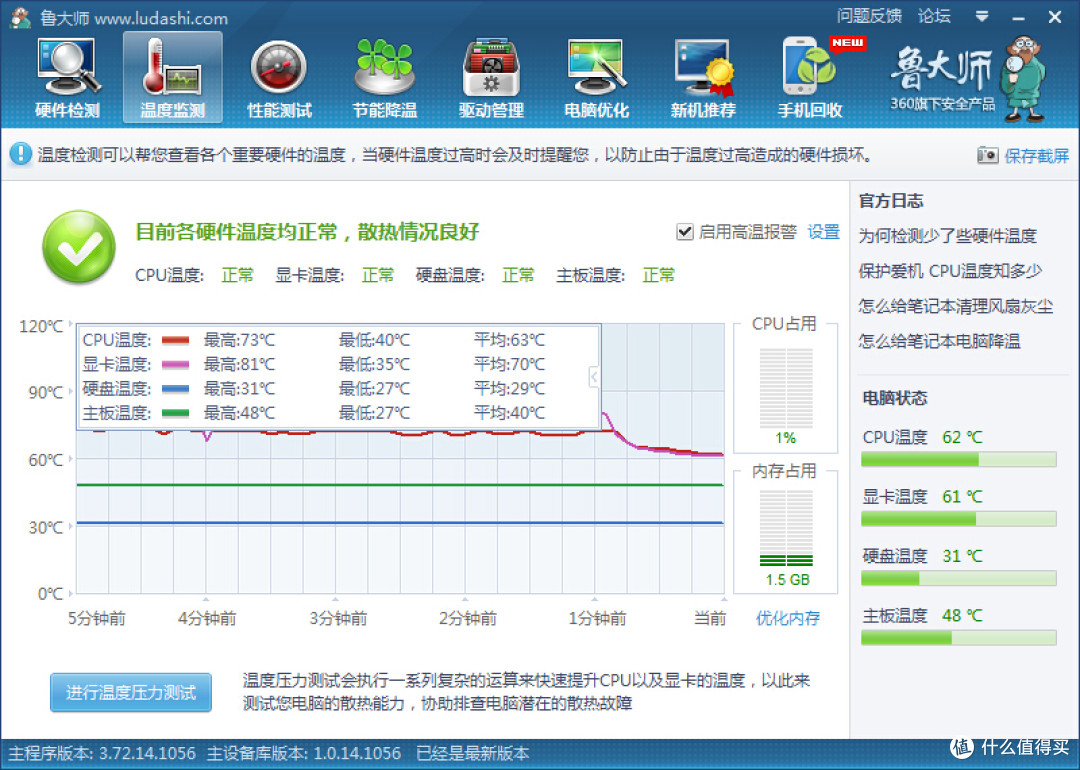Click the 平均:70℃ graphics average value
Image resolution: width=1080 pixels, height=770 pixels.
509,364
